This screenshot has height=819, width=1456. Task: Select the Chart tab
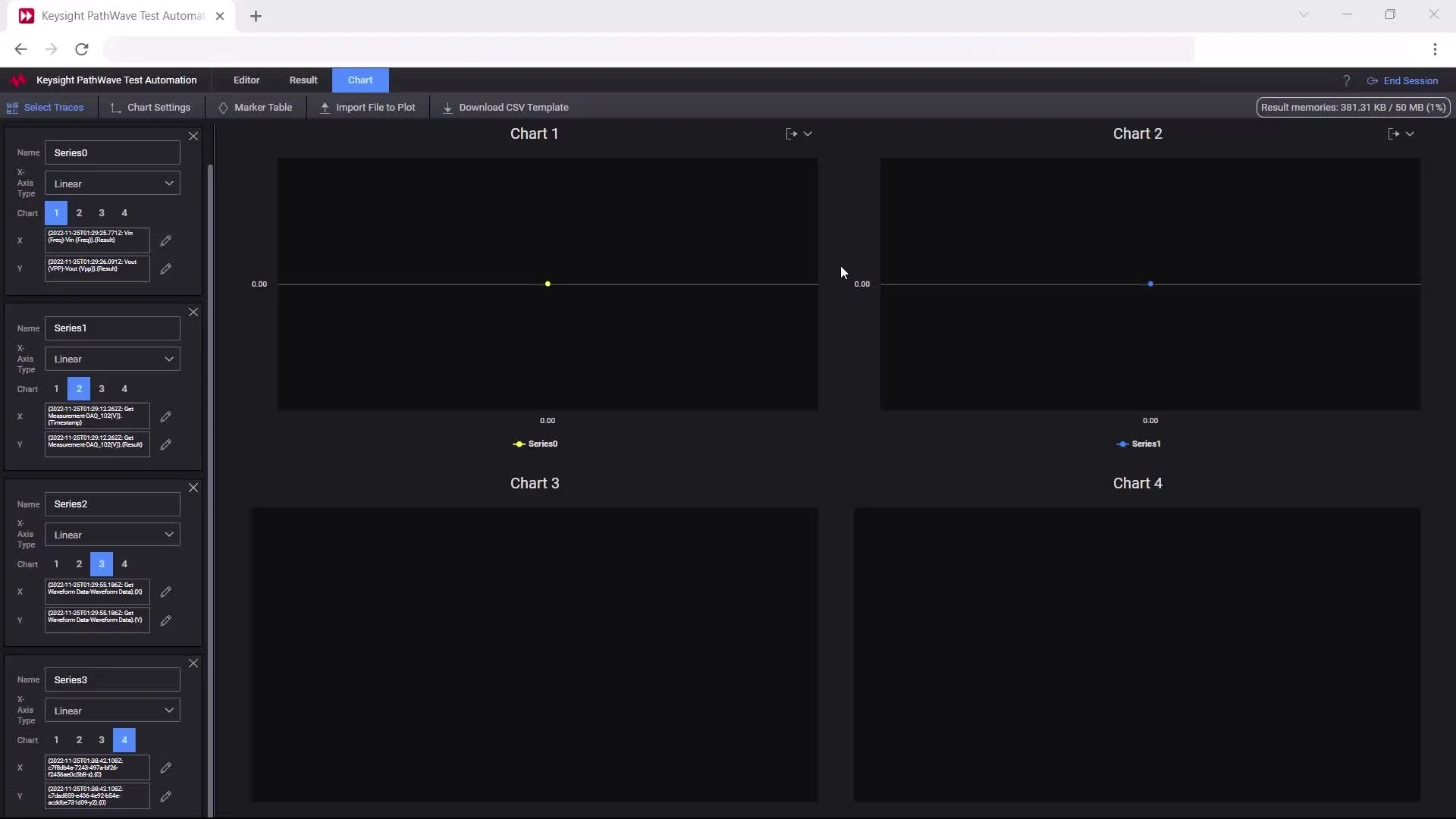[360, 80]
